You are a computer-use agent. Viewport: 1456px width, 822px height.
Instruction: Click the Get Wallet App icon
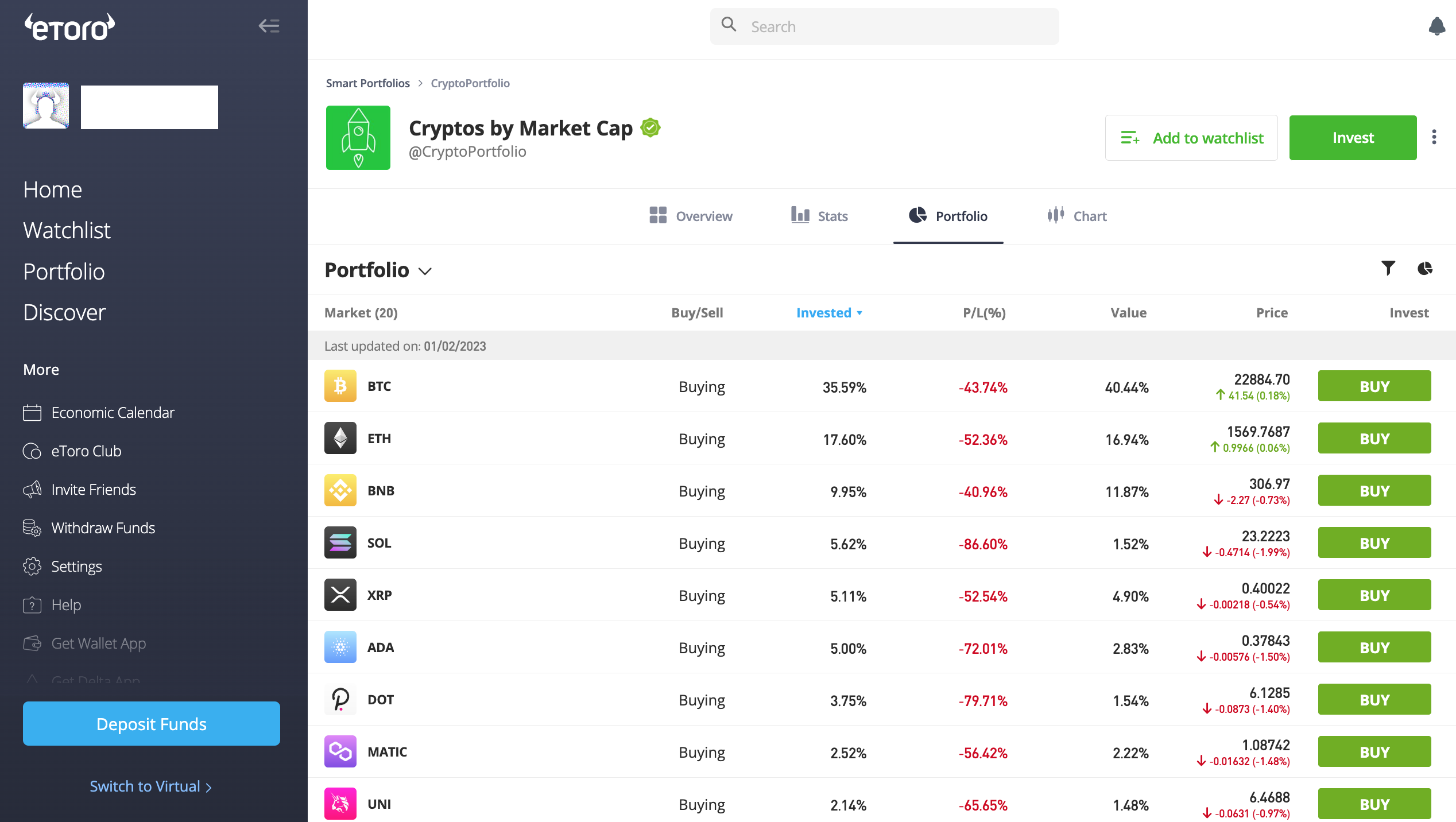point(32,643)
